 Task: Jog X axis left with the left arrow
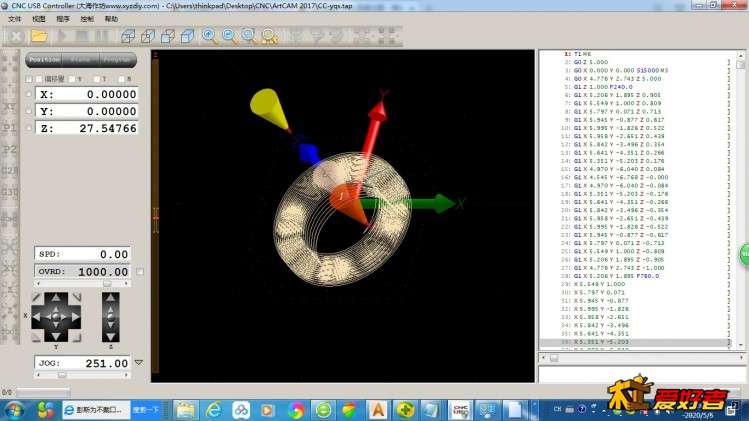[37, 317]
